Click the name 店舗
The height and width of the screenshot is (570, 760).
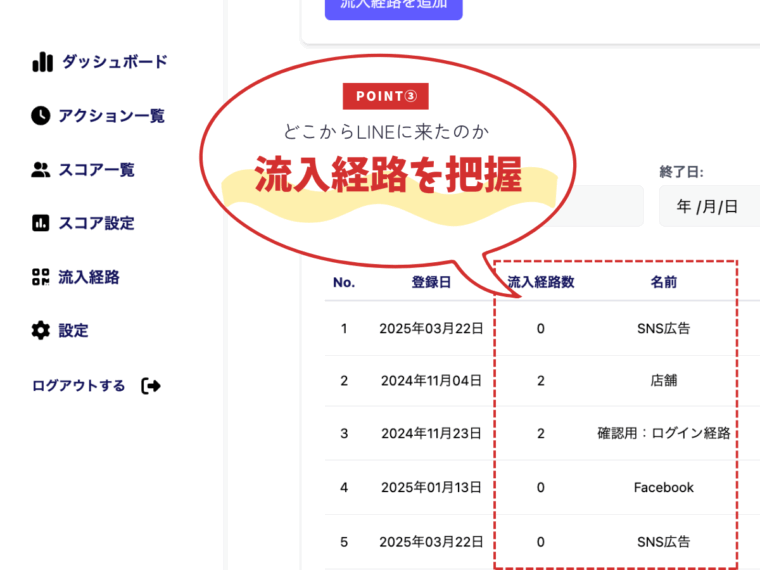[x=664, y=381]
